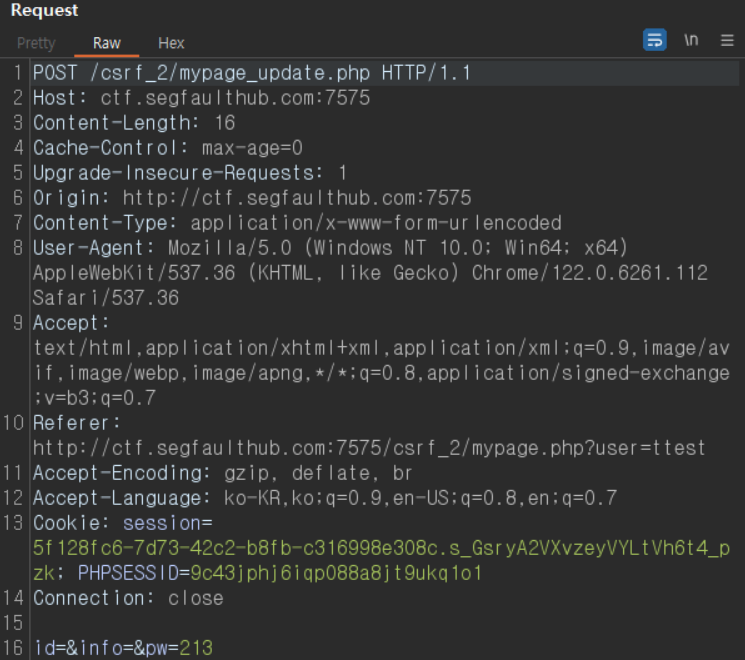Screen dimensions: 745x660
Task: Click the Cache-Control: max-age=0 line
Action: coord(168,148)
